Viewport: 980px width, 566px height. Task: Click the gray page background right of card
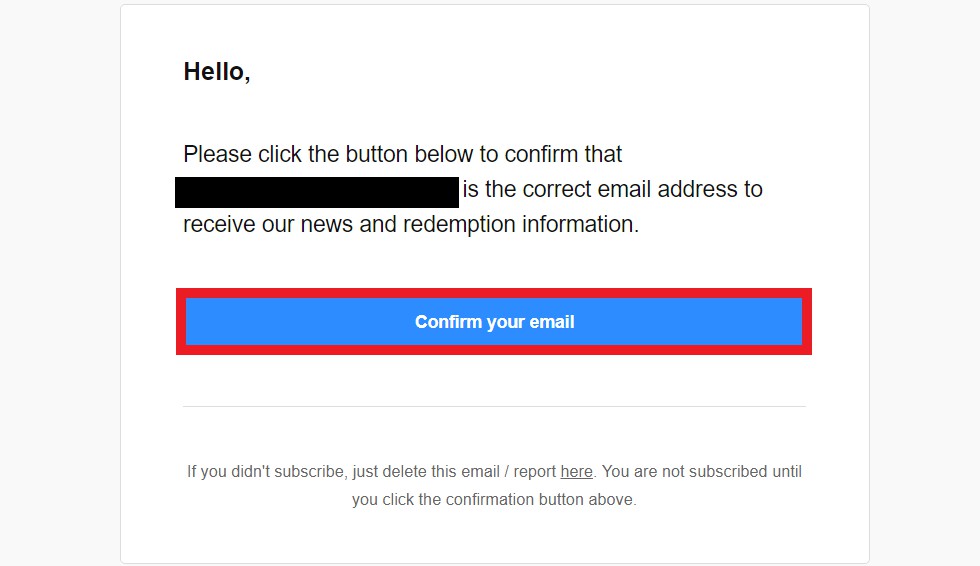[x=925, y=280]
